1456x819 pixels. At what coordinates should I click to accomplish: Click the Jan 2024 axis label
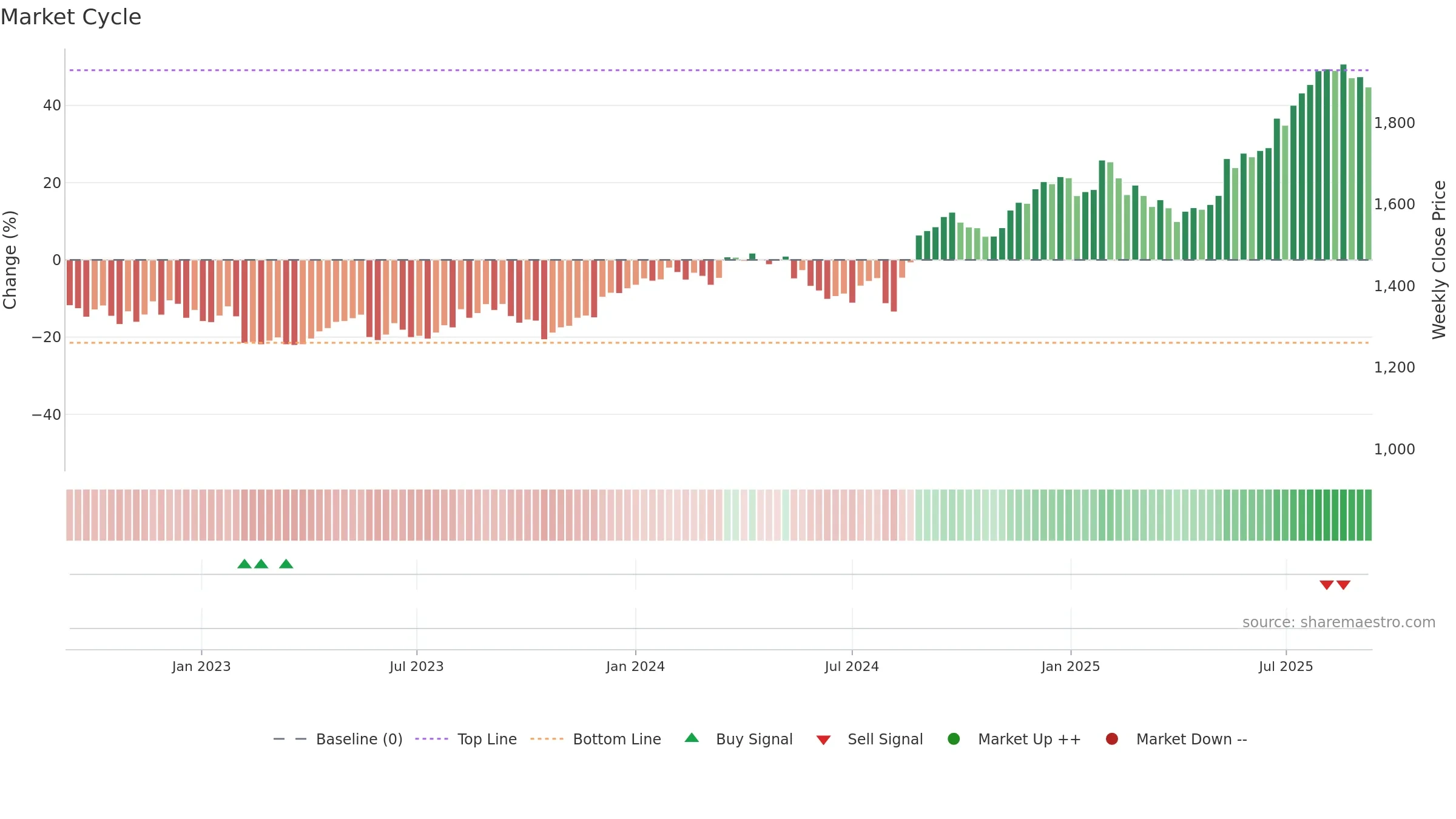636,667
